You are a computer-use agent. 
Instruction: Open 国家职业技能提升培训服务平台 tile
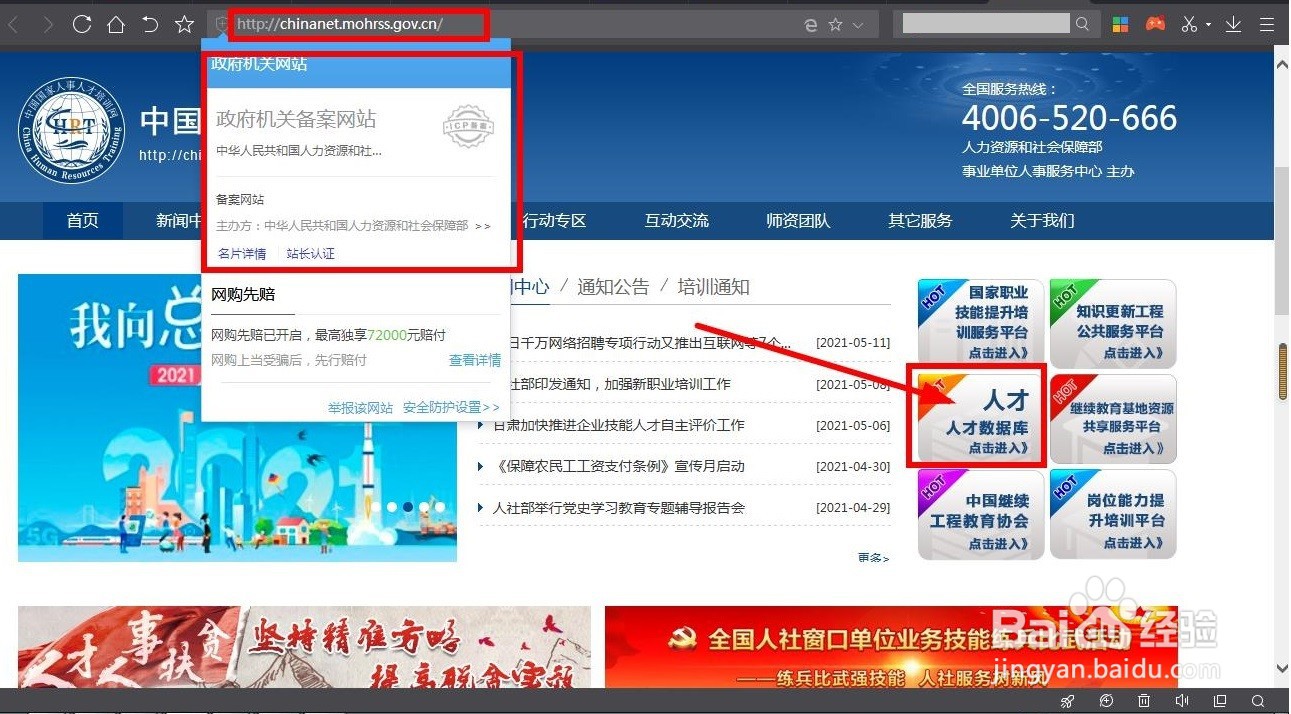(x=981, y=324)
